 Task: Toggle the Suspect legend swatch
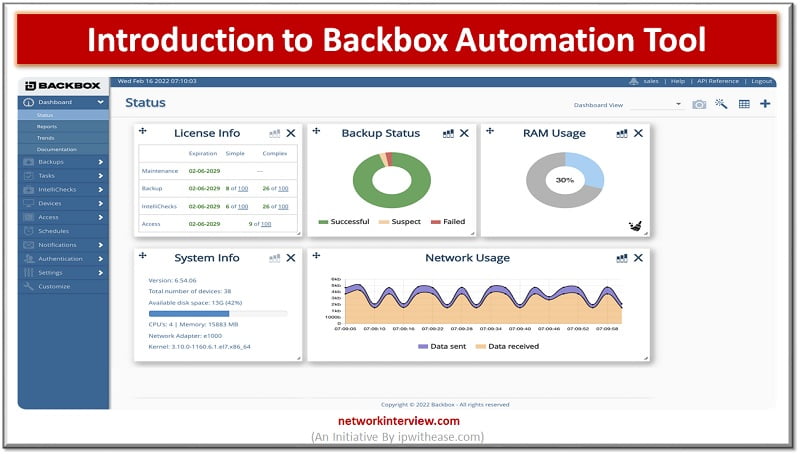pos(384,222)
